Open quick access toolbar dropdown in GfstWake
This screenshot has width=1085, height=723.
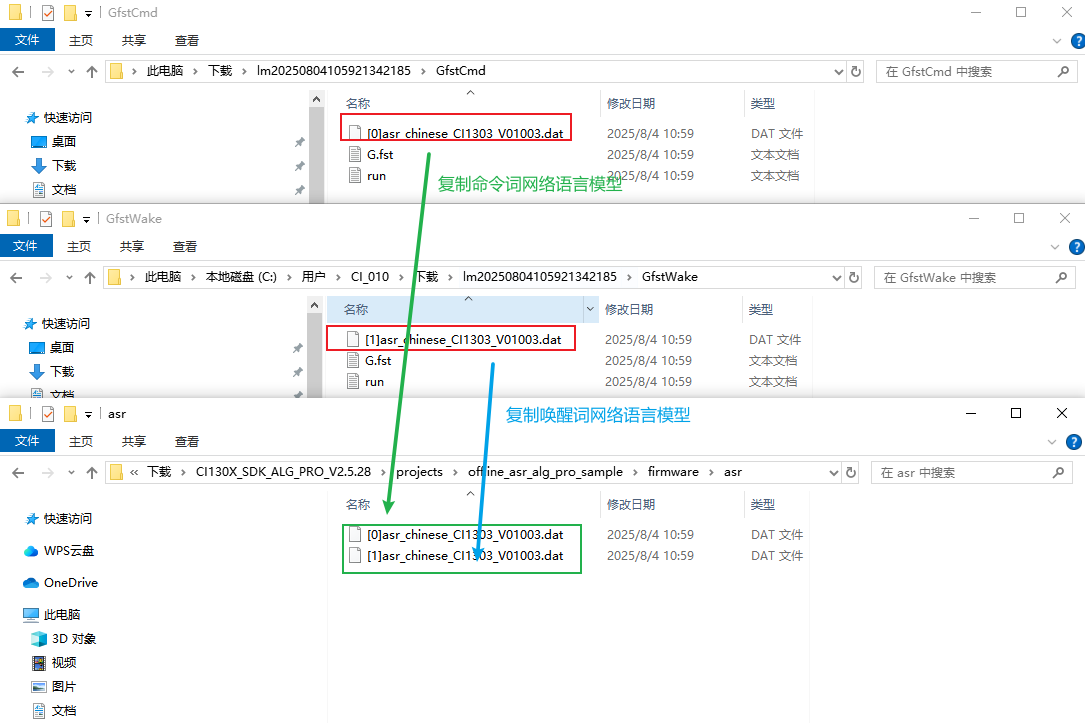pos(86,219)
